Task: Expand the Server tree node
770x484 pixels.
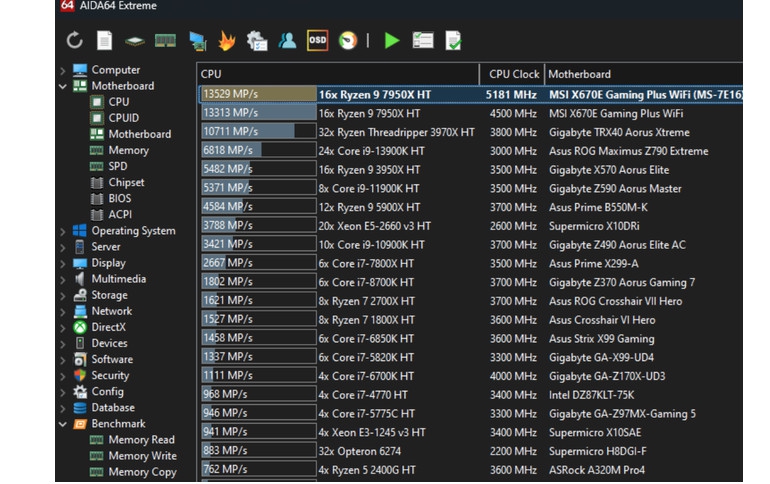Action: coord(63,247)
